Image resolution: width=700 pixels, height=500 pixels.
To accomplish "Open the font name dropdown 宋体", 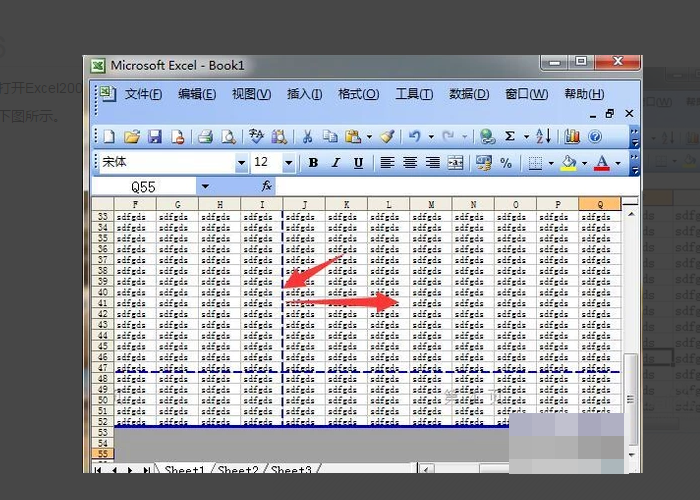I will pos(241,163).
